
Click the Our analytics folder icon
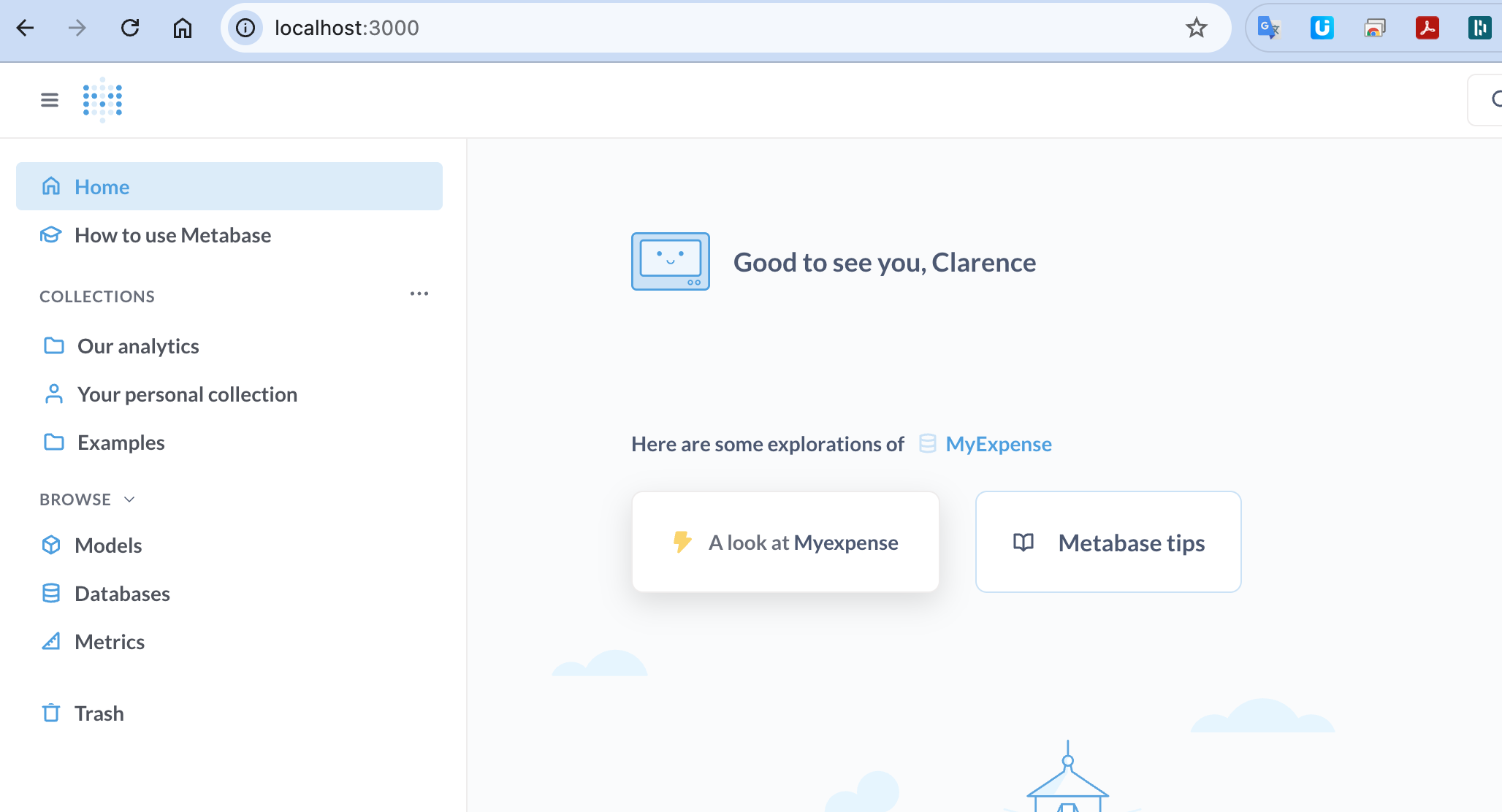(54, 345)
